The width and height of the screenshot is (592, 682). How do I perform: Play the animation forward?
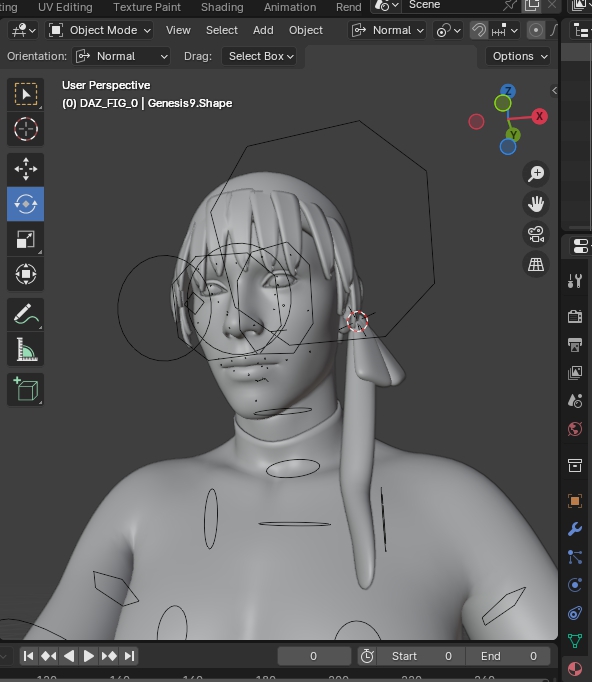pos(88,656)
